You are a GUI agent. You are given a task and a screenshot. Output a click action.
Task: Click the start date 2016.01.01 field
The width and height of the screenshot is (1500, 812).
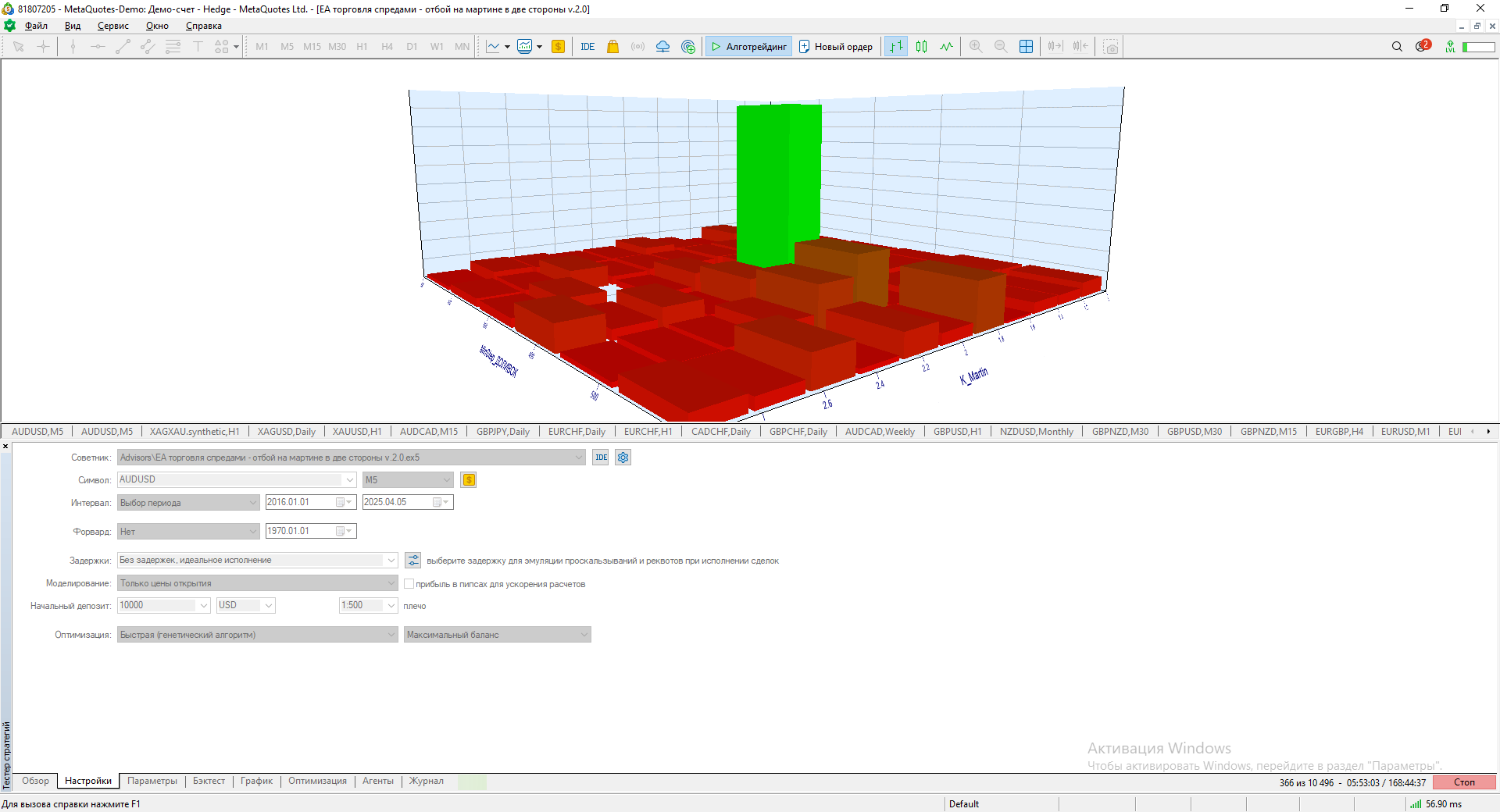click(311, 502)
